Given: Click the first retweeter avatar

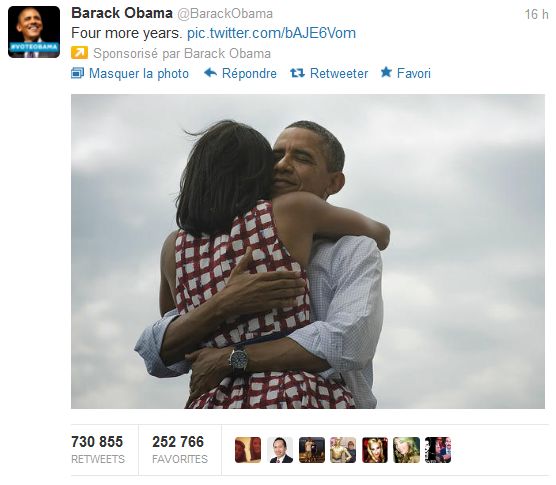Looking at the screenshot, I should click(248, 450).
